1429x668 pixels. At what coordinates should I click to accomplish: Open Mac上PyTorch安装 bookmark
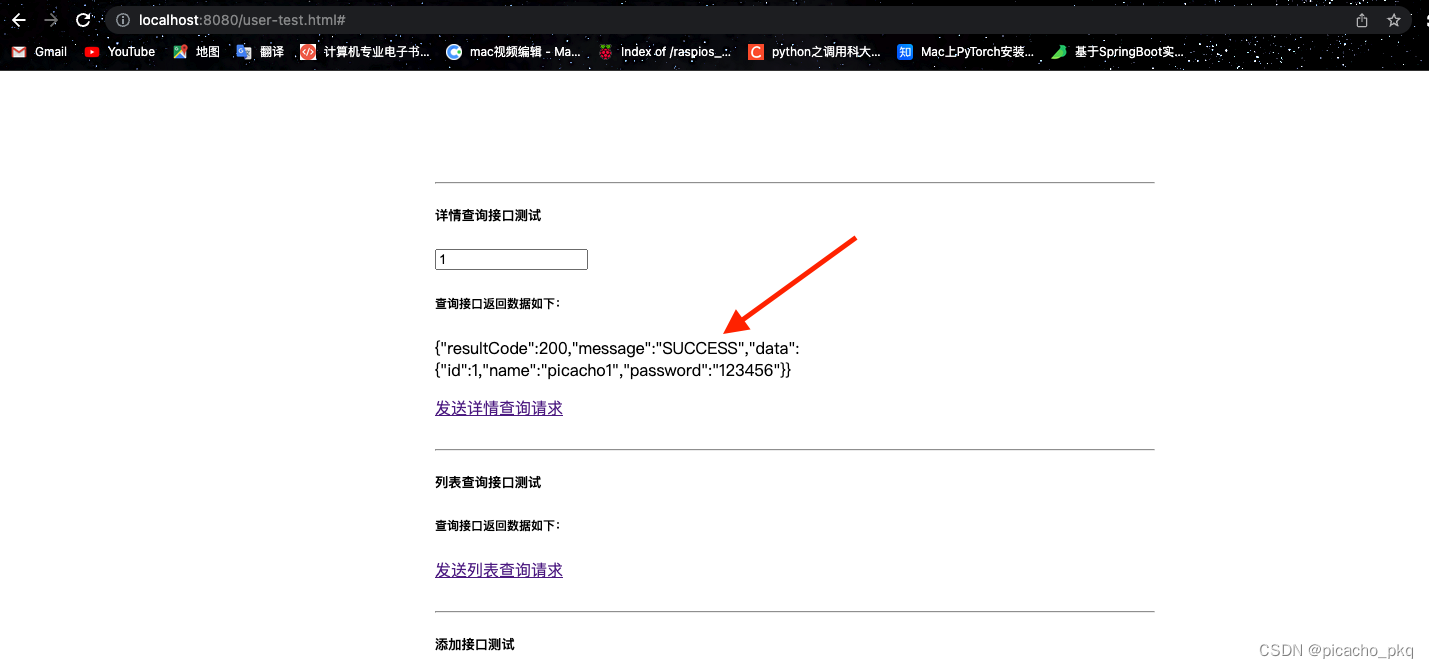tap(965, 52)
